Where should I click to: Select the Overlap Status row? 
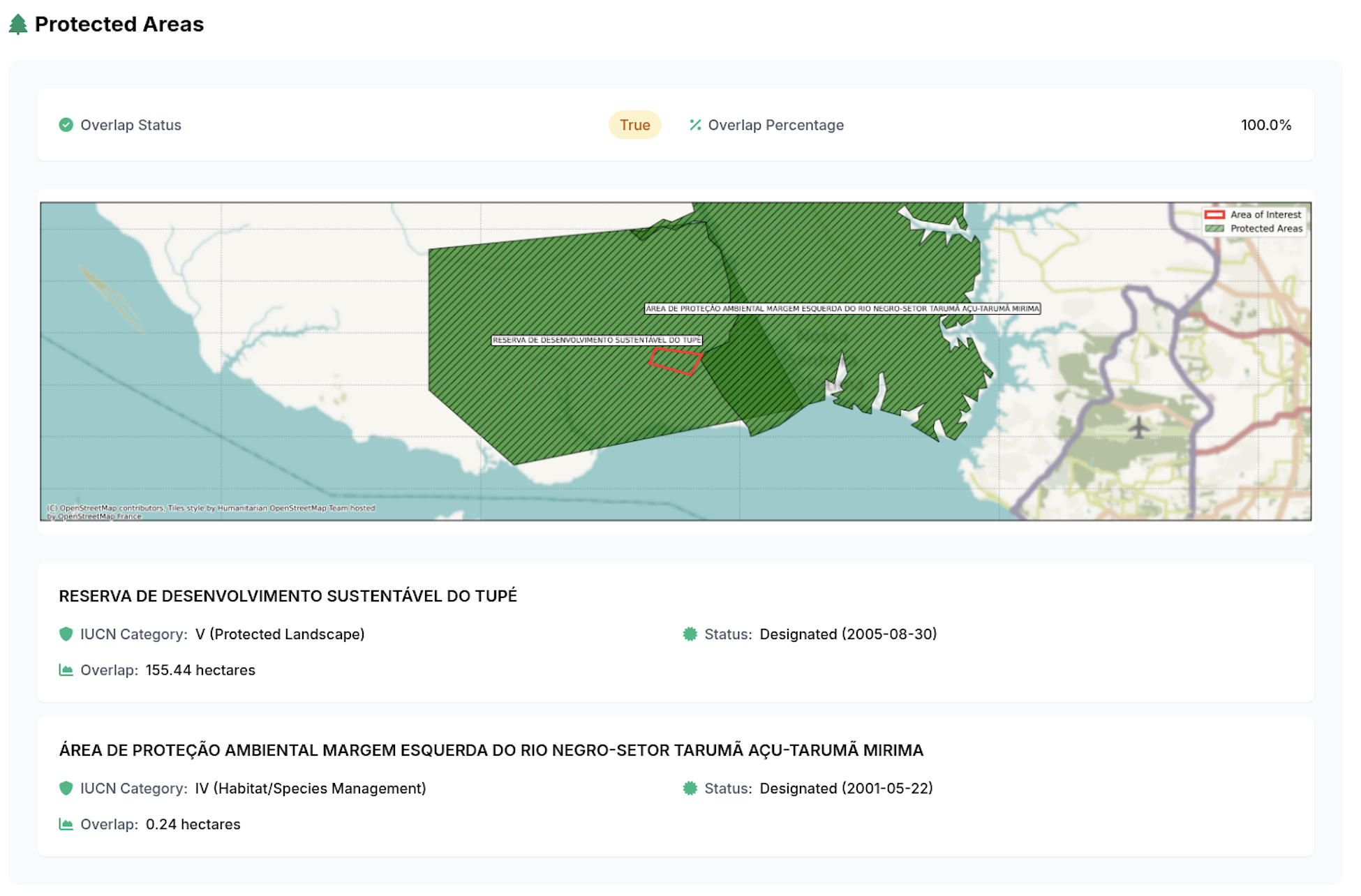(131, 125)
